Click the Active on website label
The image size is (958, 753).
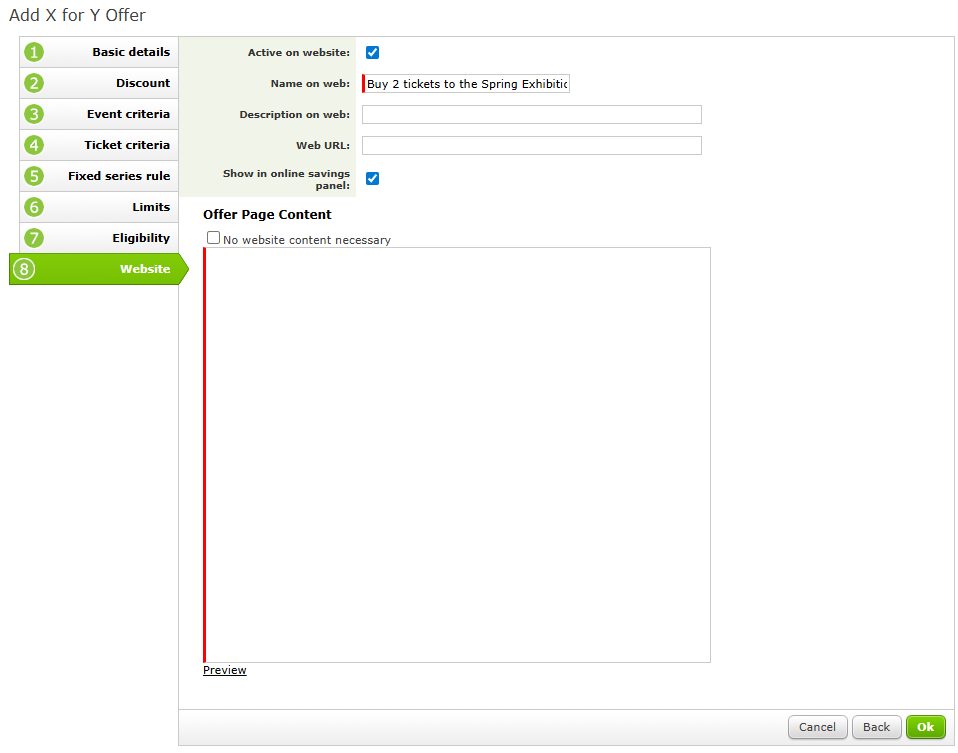pos(299,53)
